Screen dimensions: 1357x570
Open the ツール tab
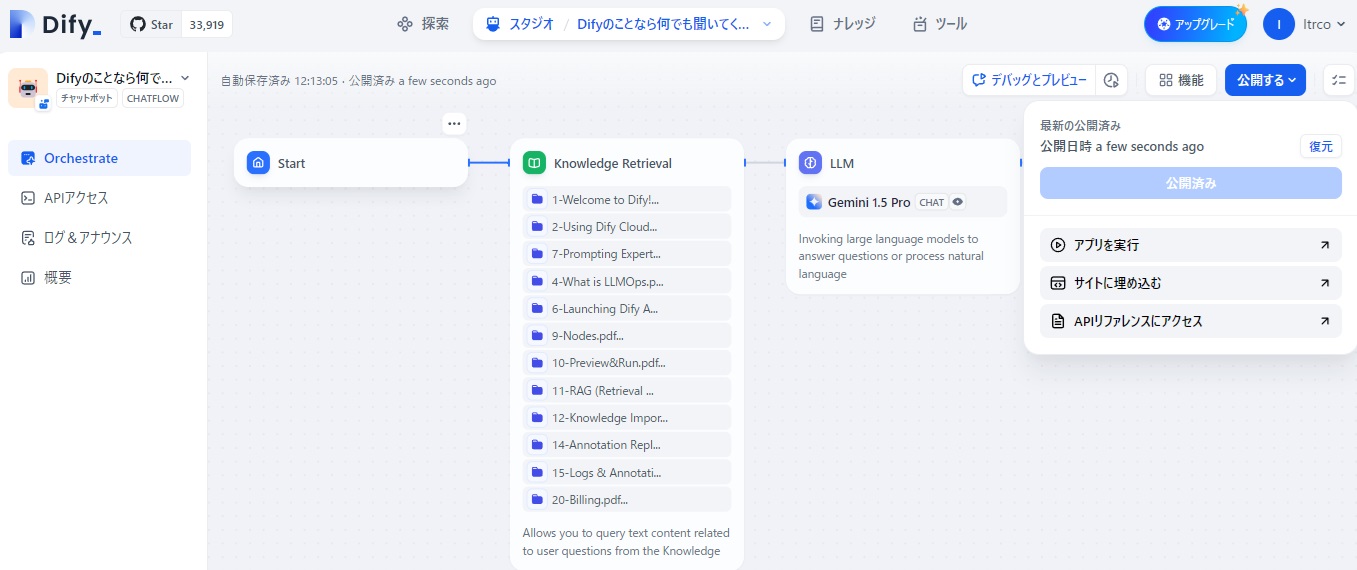click(940, 24)
